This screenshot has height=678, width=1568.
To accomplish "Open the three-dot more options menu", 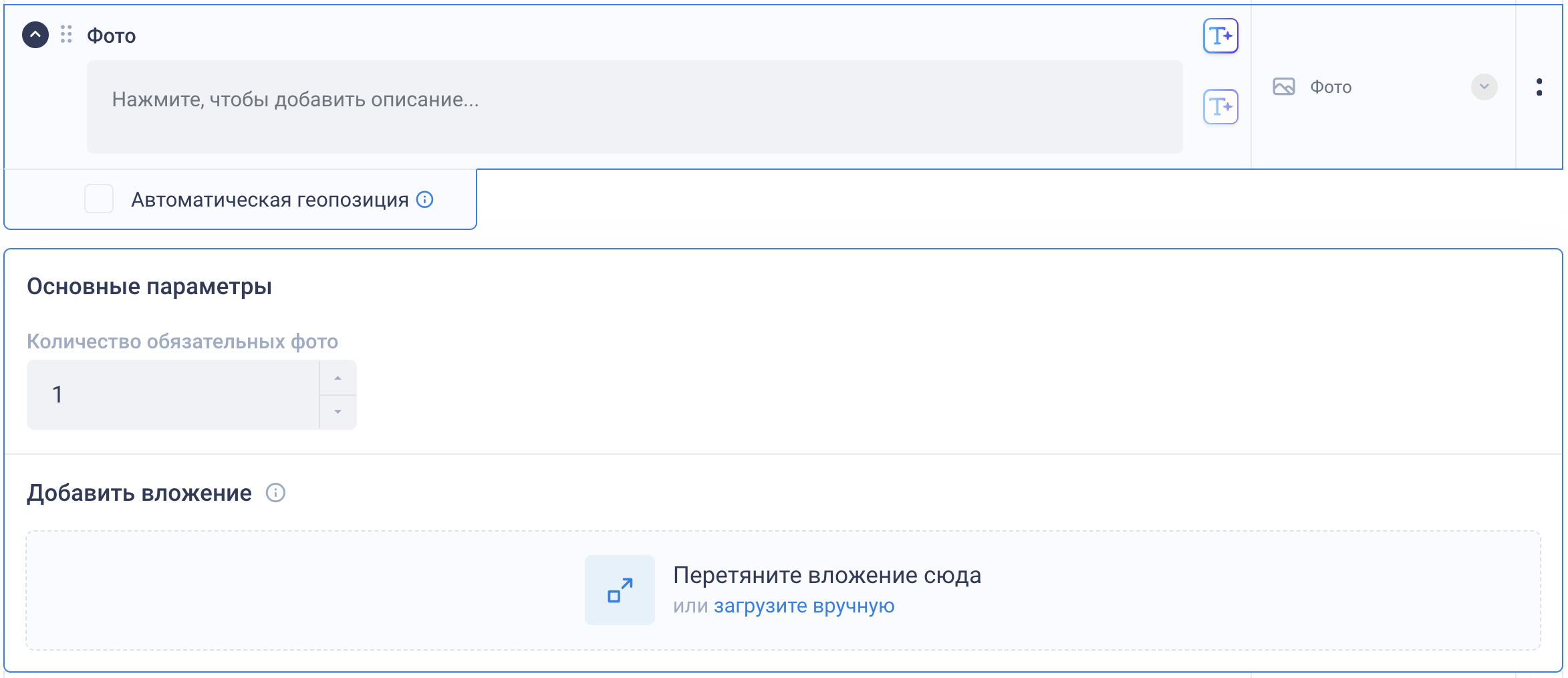I will [1539, 87].
